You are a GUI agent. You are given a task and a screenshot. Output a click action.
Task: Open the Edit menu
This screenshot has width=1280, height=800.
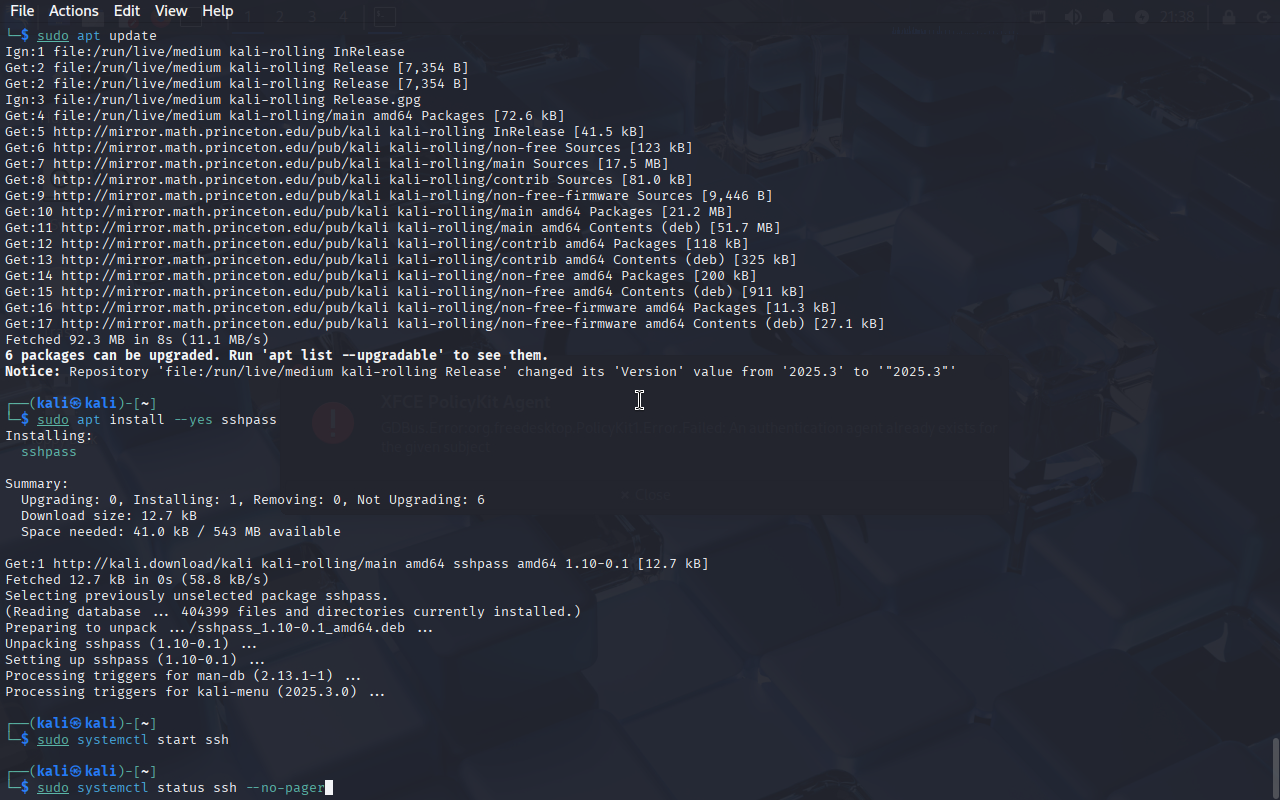(x=127, y=11)
